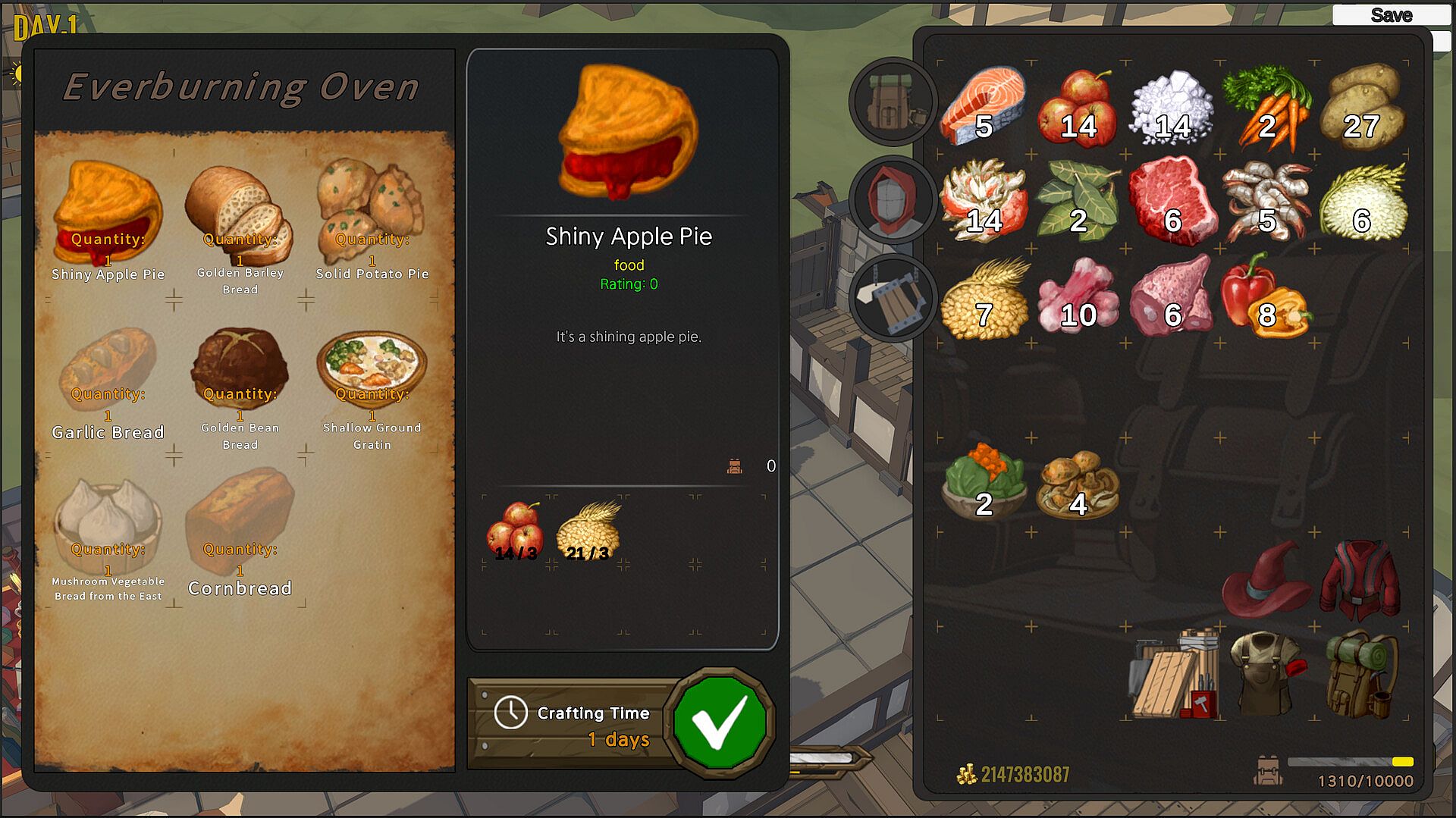Select the salmon fillet in inventory
This screenshot has height=818, width=1456.
click(984, 105)
